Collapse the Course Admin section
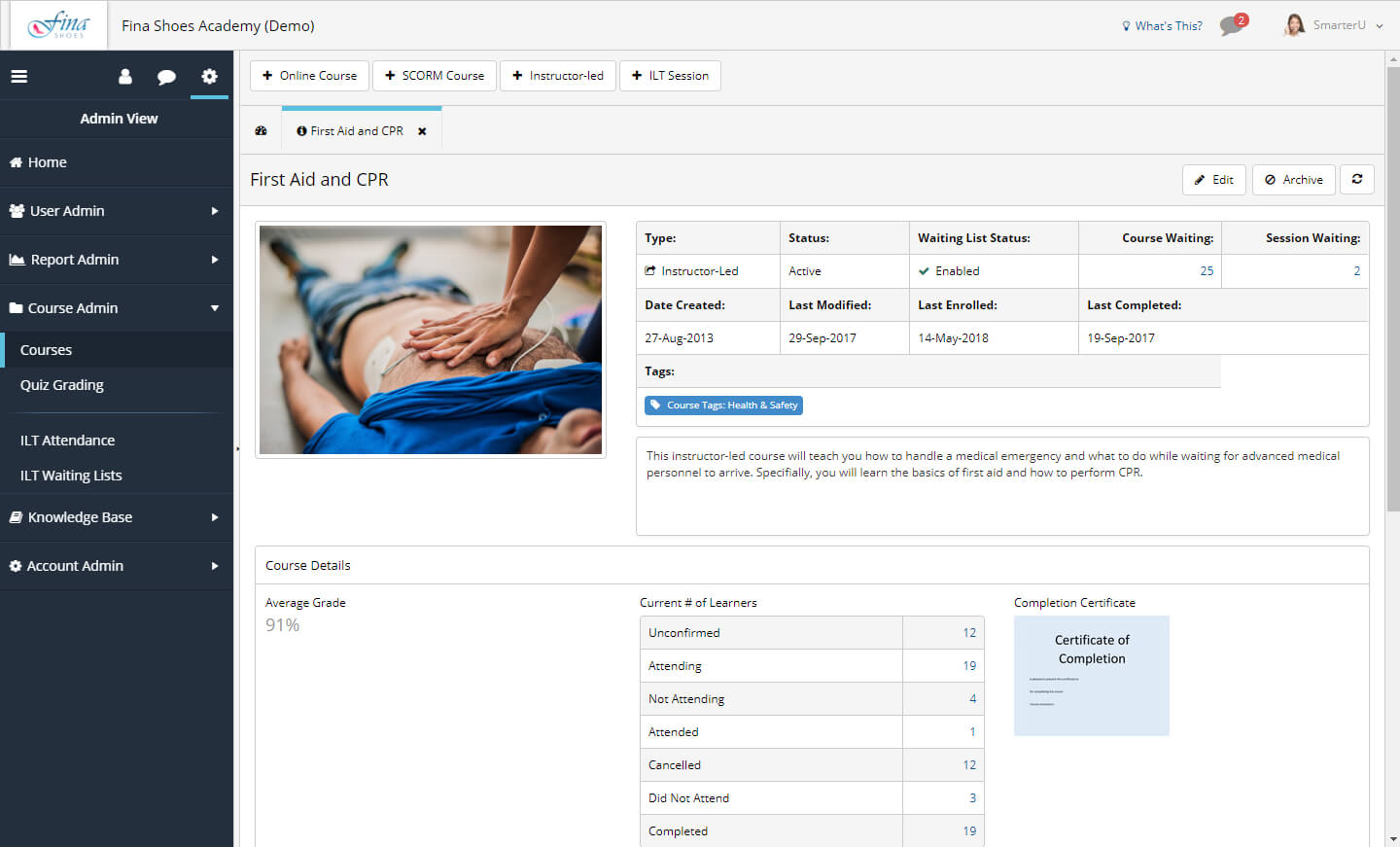 pos(117,308)
